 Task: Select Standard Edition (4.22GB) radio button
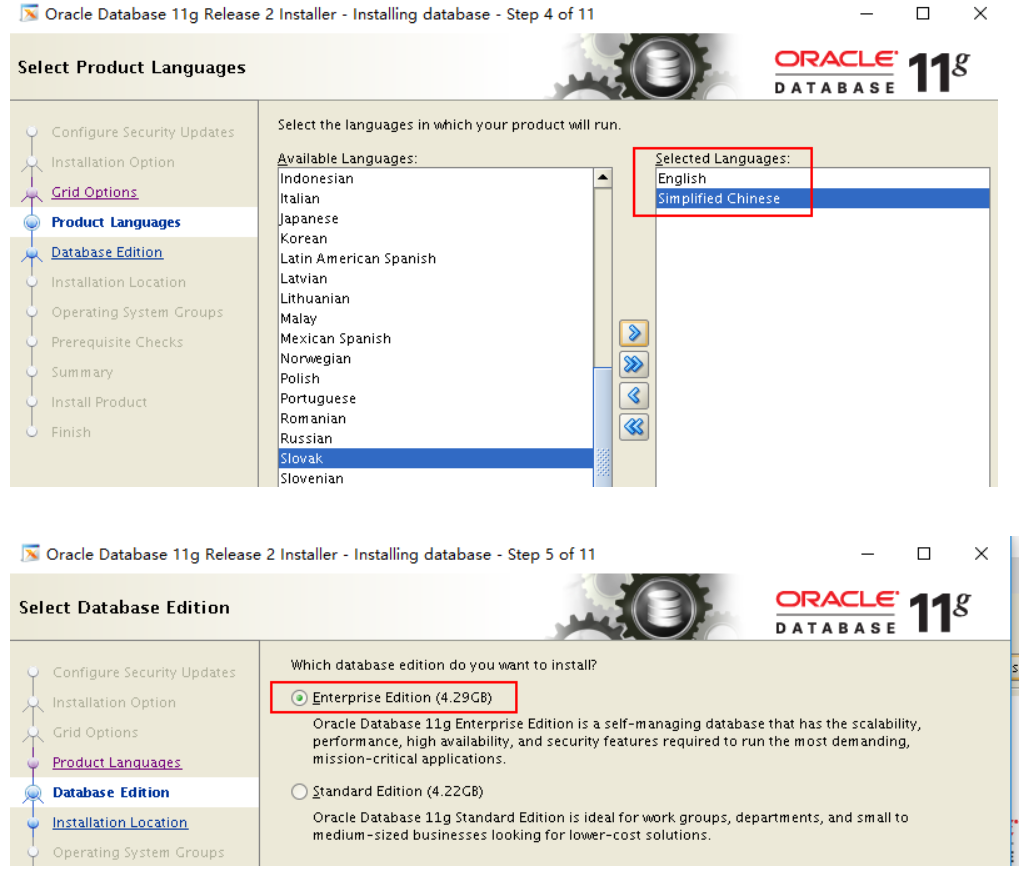tap(299, 791)
